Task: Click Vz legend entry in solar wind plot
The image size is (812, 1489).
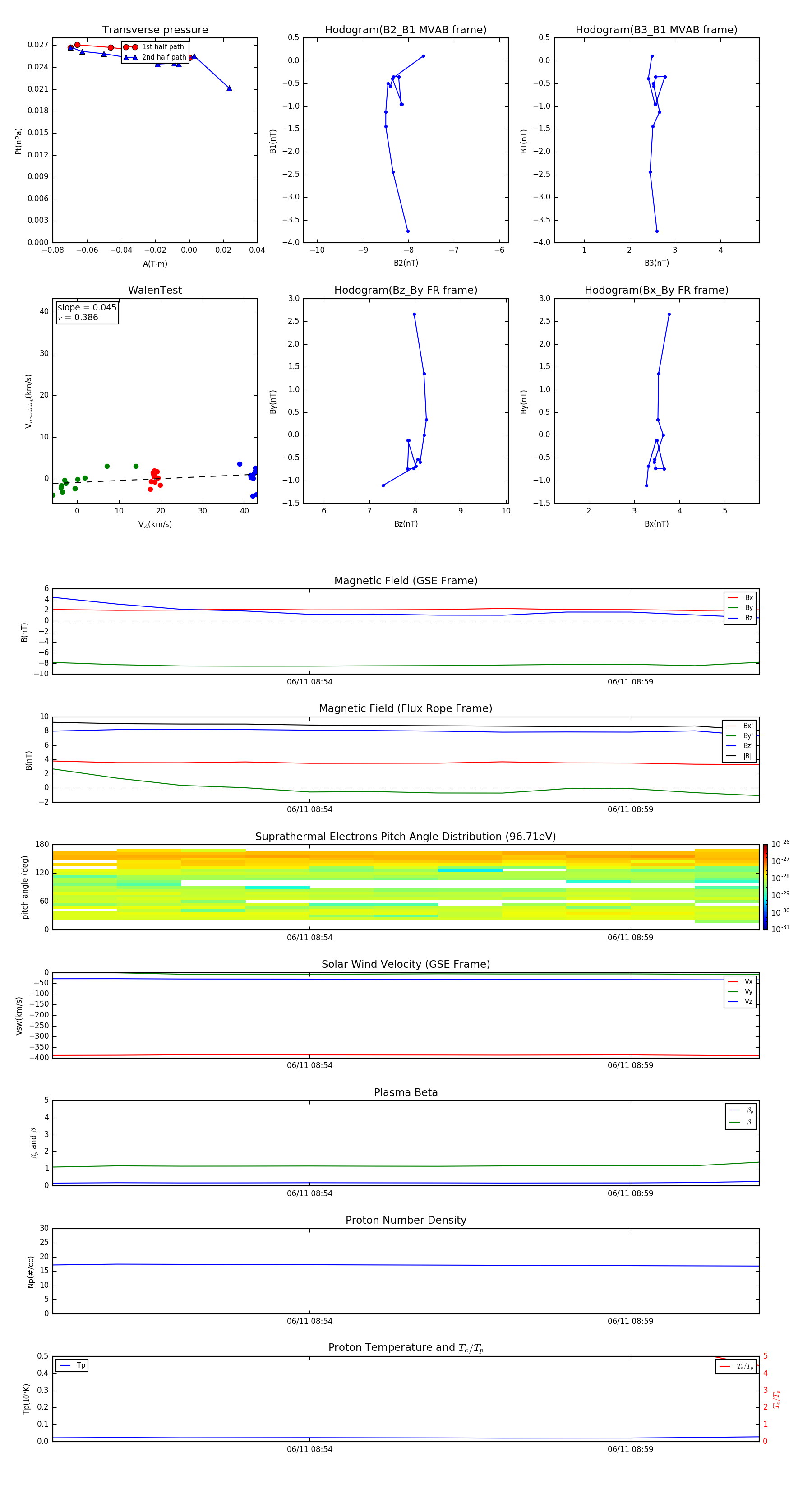Action: click(740, 1002)
